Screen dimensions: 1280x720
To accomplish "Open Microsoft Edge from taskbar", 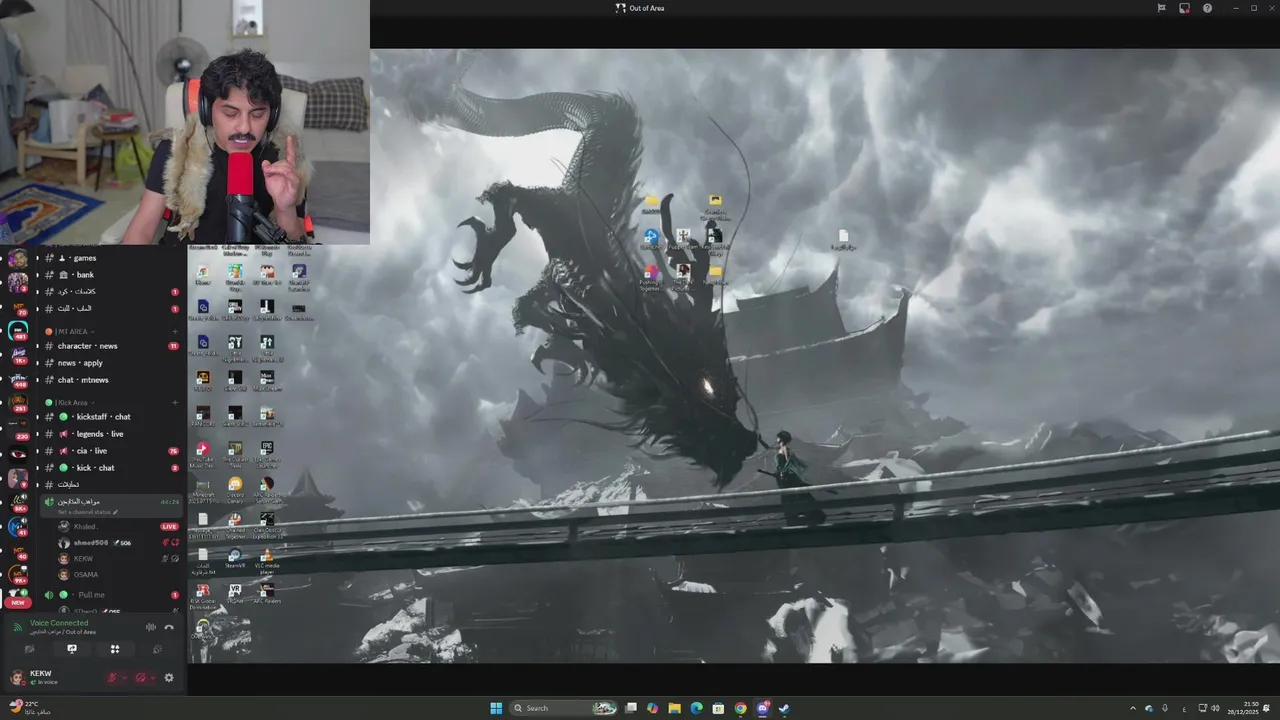I will pos(697,708).
